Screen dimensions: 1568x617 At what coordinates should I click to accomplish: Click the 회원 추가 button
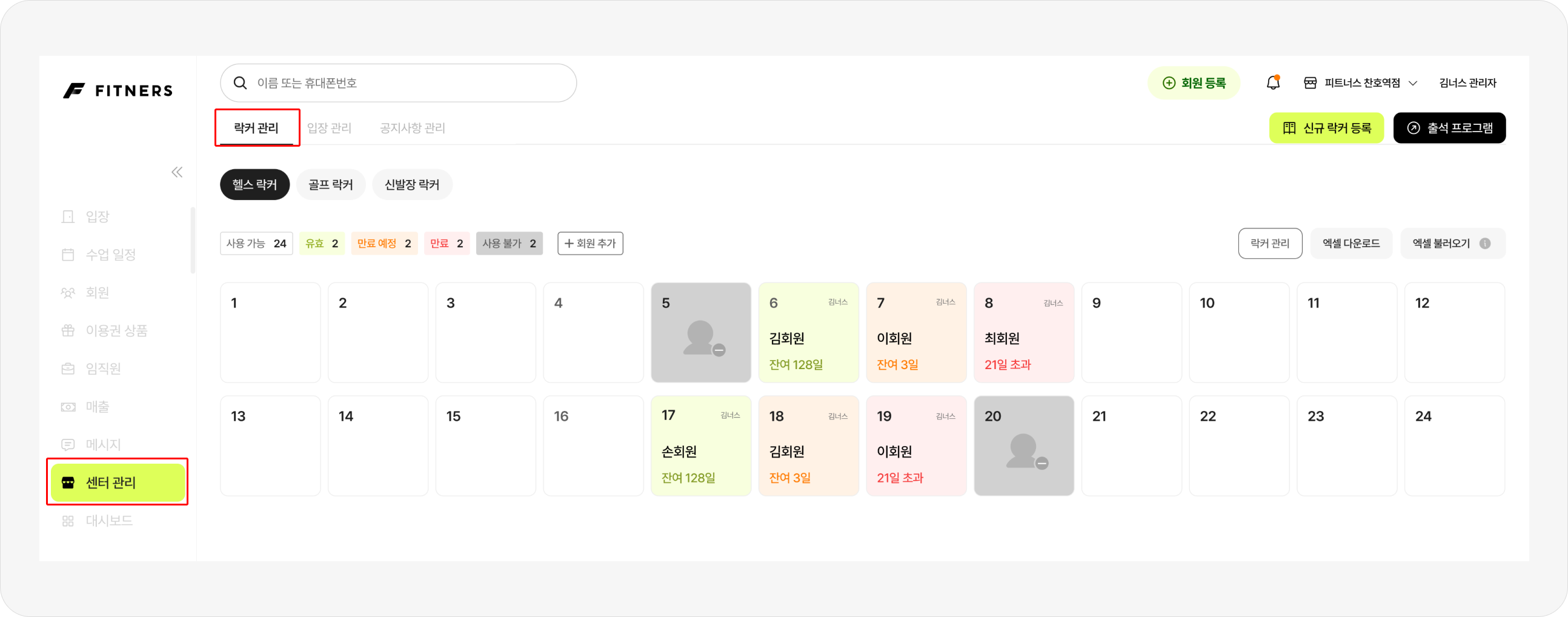[590, 244]
